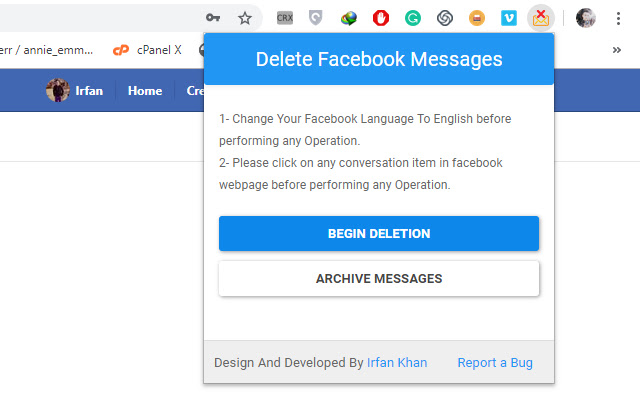The height and width of the screenshot is (400, 640).
Task: Go to Facebook Home tab
Action: (145, 91)
